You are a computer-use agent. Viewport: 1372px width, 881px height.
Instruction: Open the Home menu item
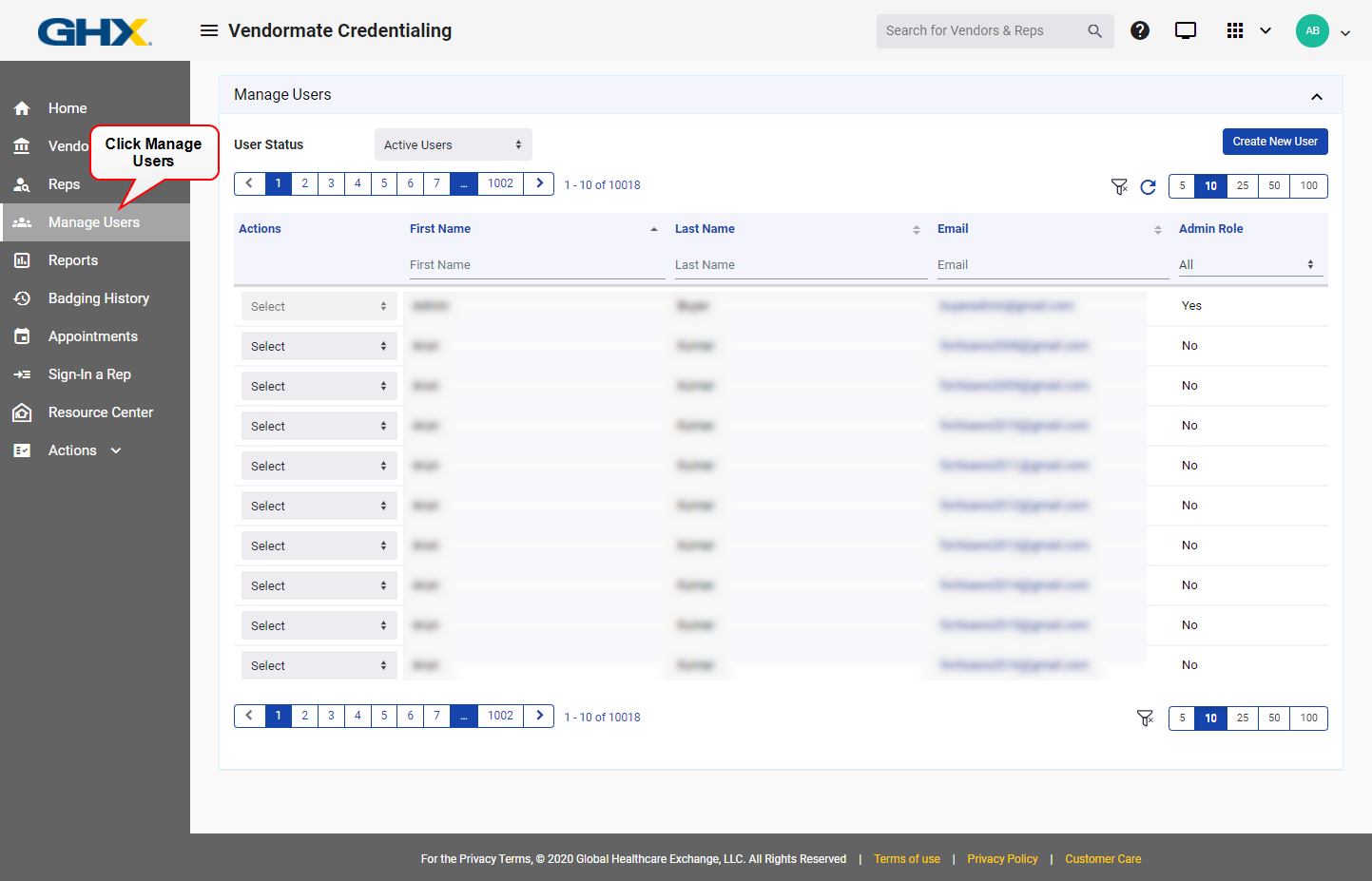(68, 108)
